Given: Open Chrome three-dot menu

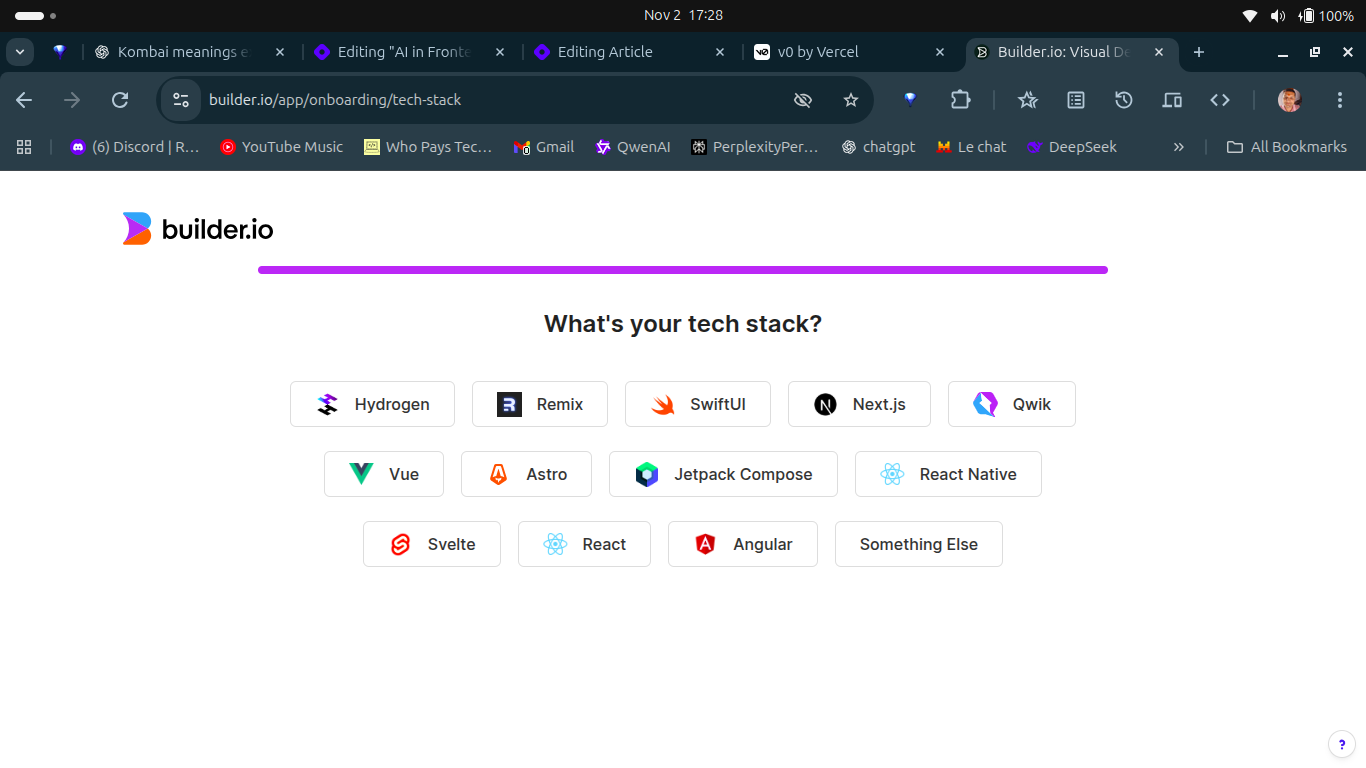Looking at the screenshot, I should (1340, 100).
